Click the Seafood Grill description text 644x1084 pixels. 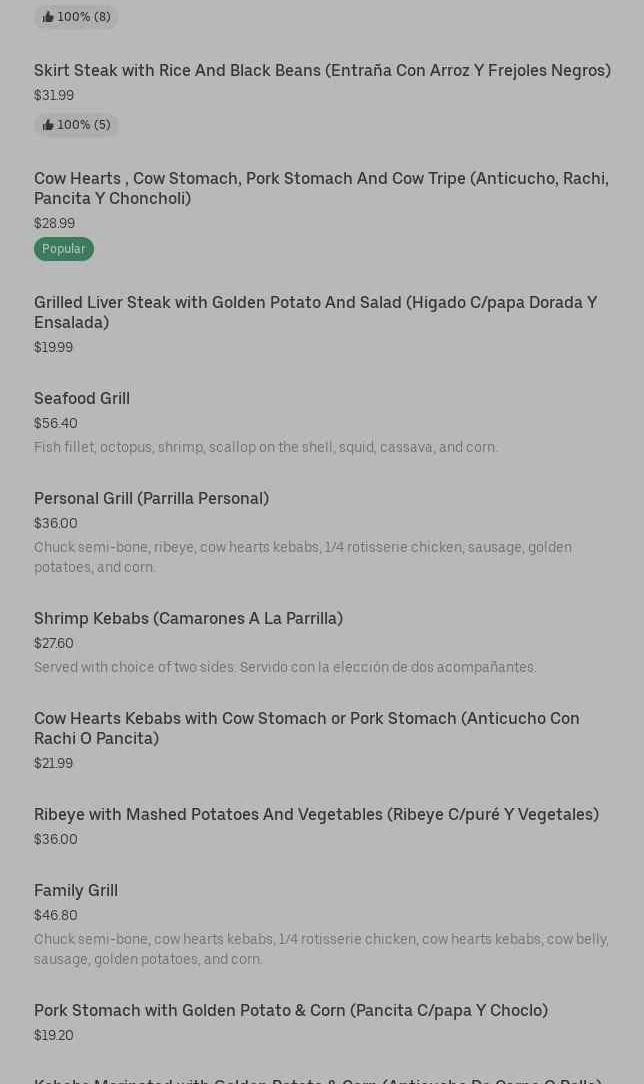(x=266, y=447)
